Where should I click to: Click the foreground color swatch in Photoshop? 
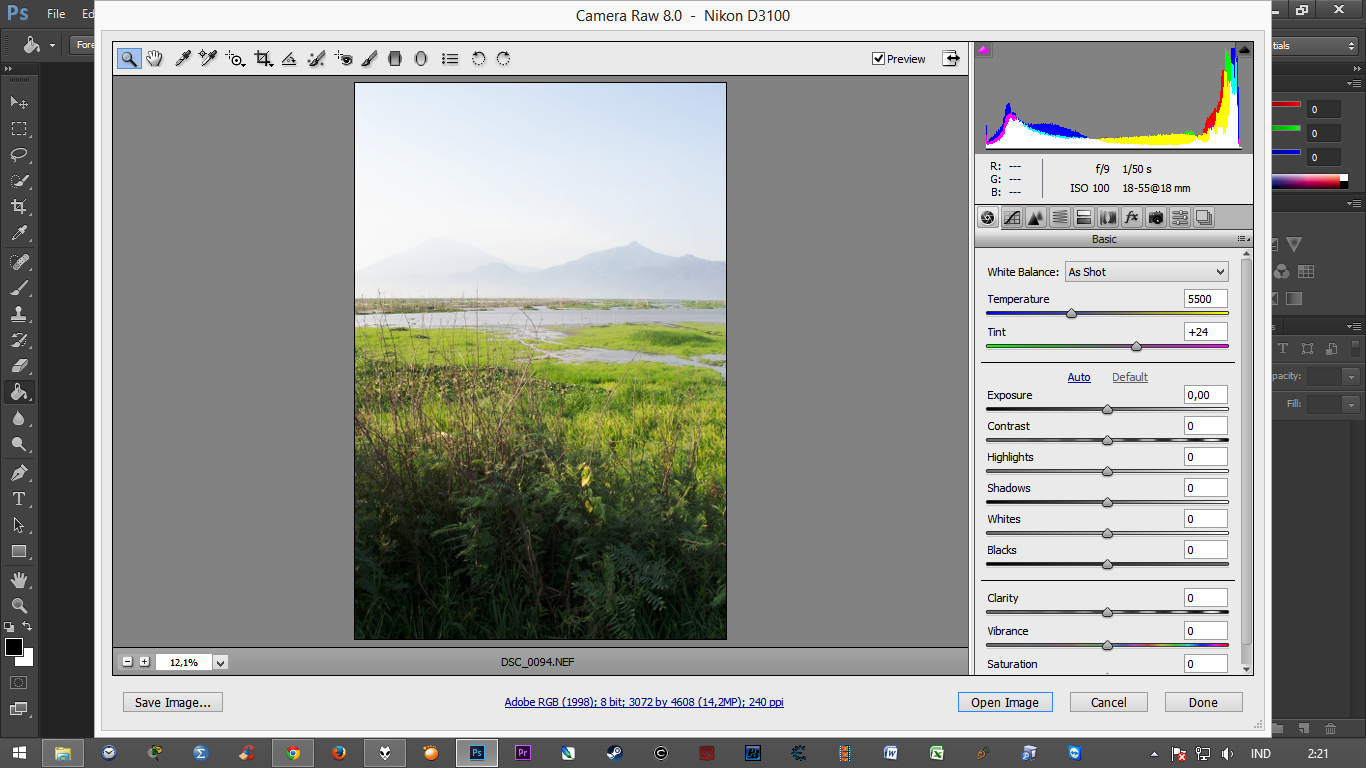click(14, 647)
